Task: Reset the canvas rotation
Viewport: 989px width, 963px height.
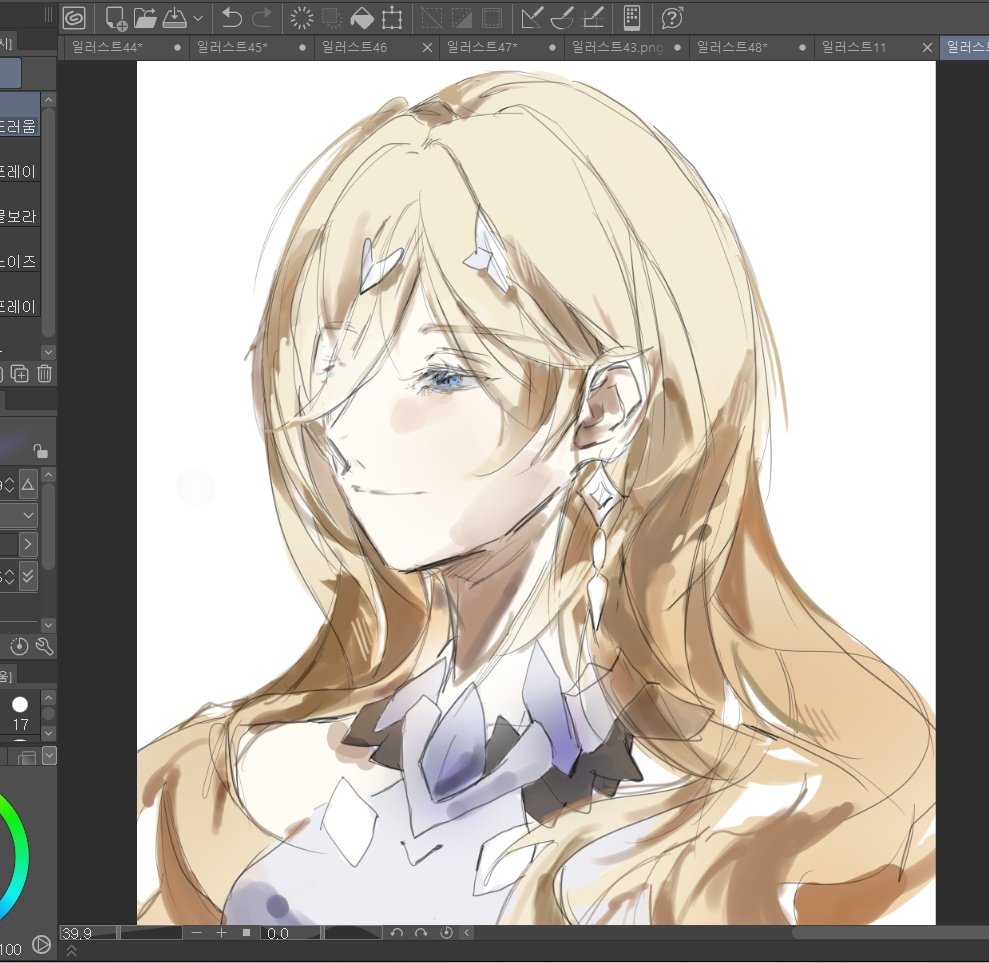Action: coord(446,933)
